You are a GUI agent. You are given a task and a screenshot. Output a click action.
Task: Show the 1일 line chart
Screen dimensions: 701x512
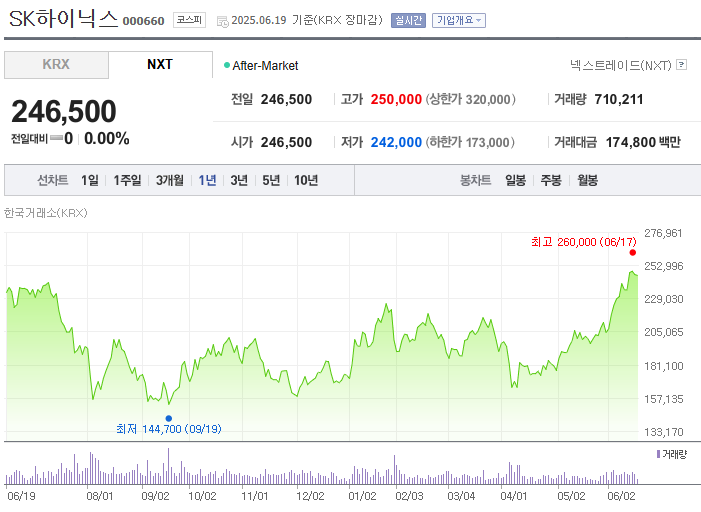click(89, 180)
